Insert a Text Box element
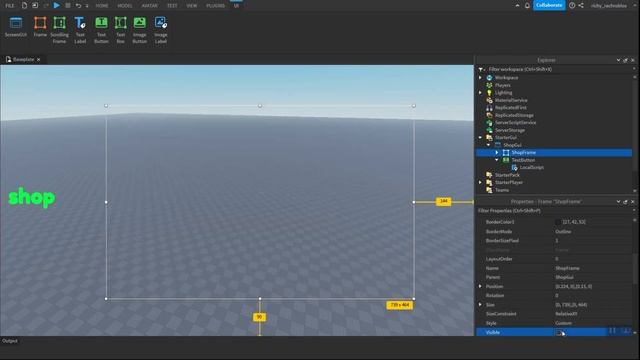Viewport: 640px width, 360px height. coord(120,30)
